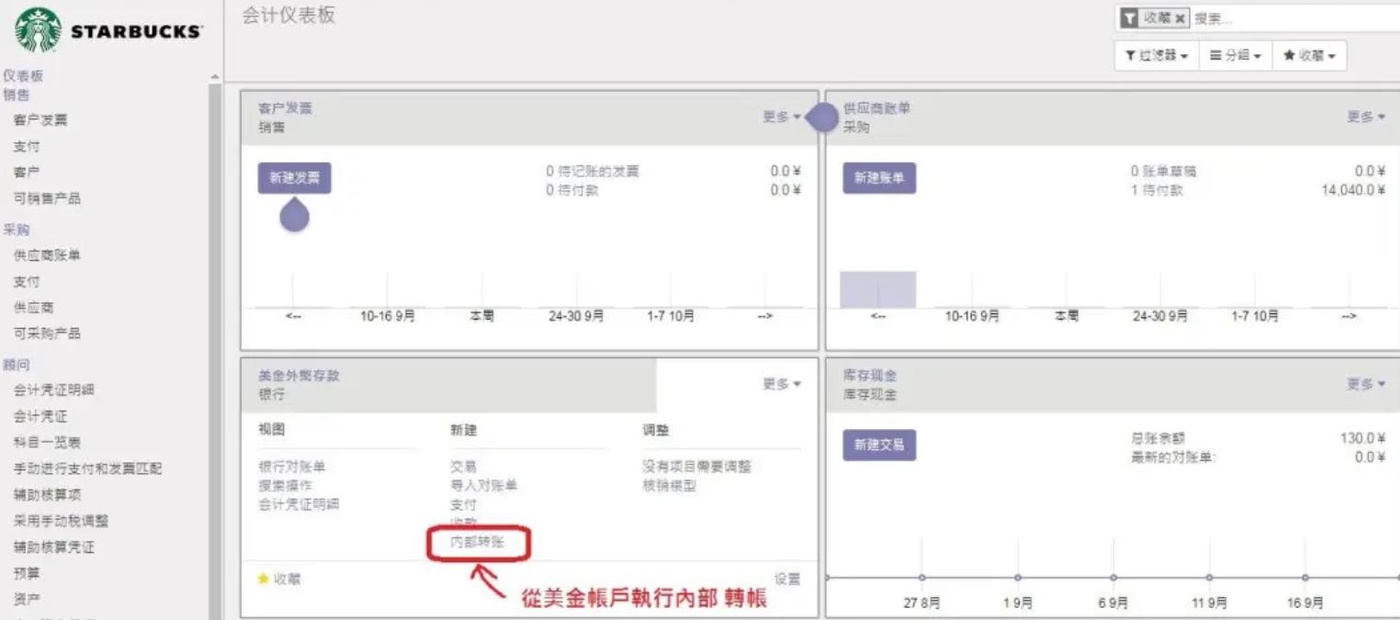Select 支付 under 新建 in the bank card
Screen dimensions: 1400x620
click(463, 504)
